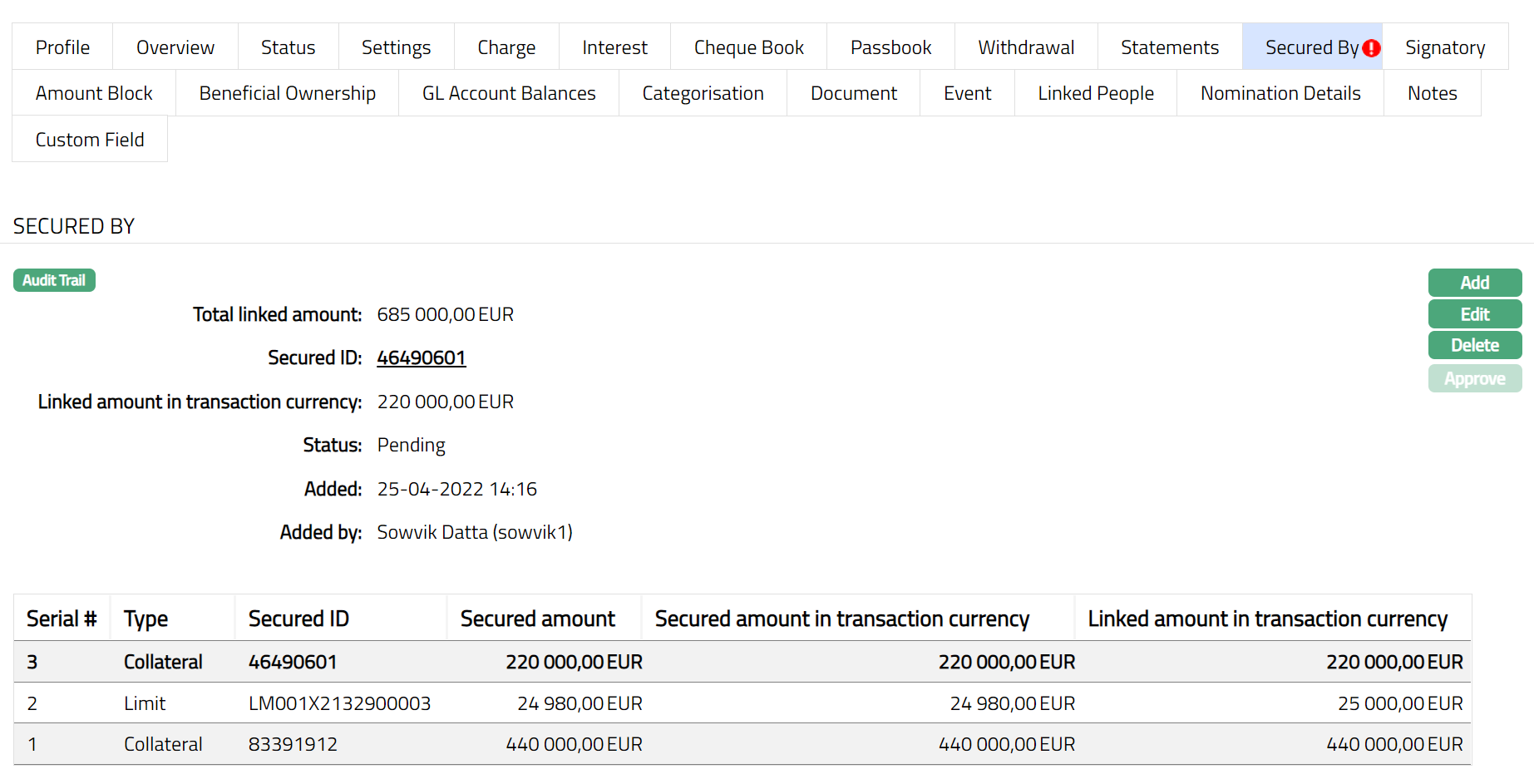Go to the Signatory tab

coord(1444,47)
